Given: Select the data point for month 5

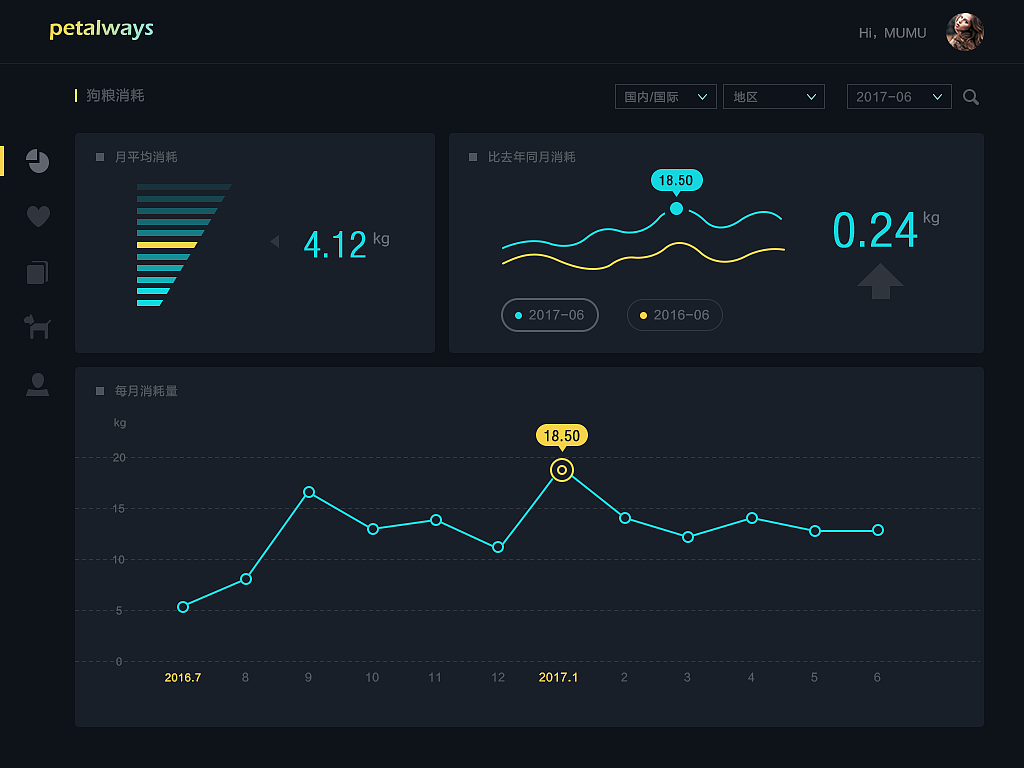Looking at the screenshot, I should point(814,531).
